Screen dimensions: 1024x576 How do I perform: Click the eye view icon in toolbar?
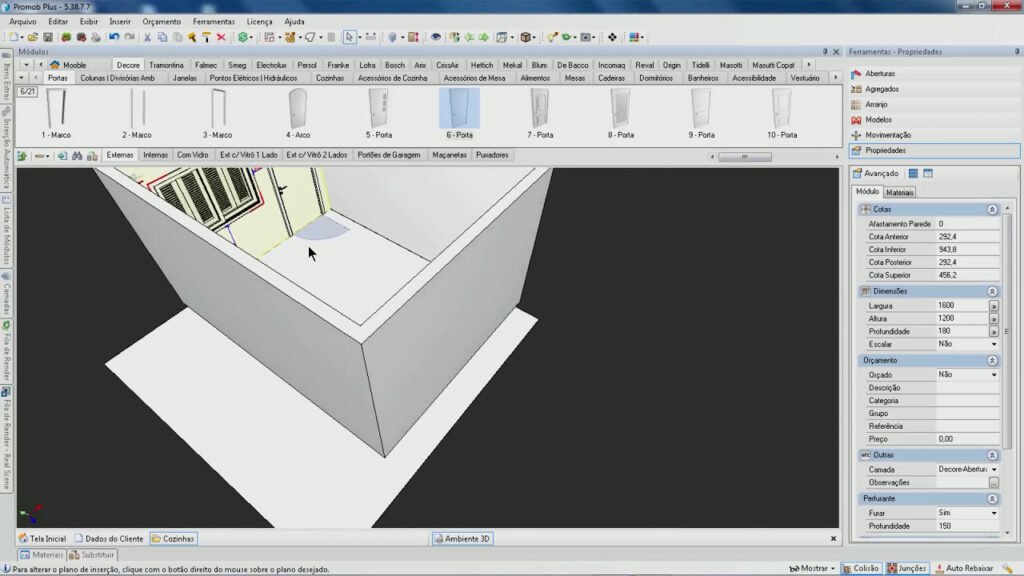click(436, 37)
